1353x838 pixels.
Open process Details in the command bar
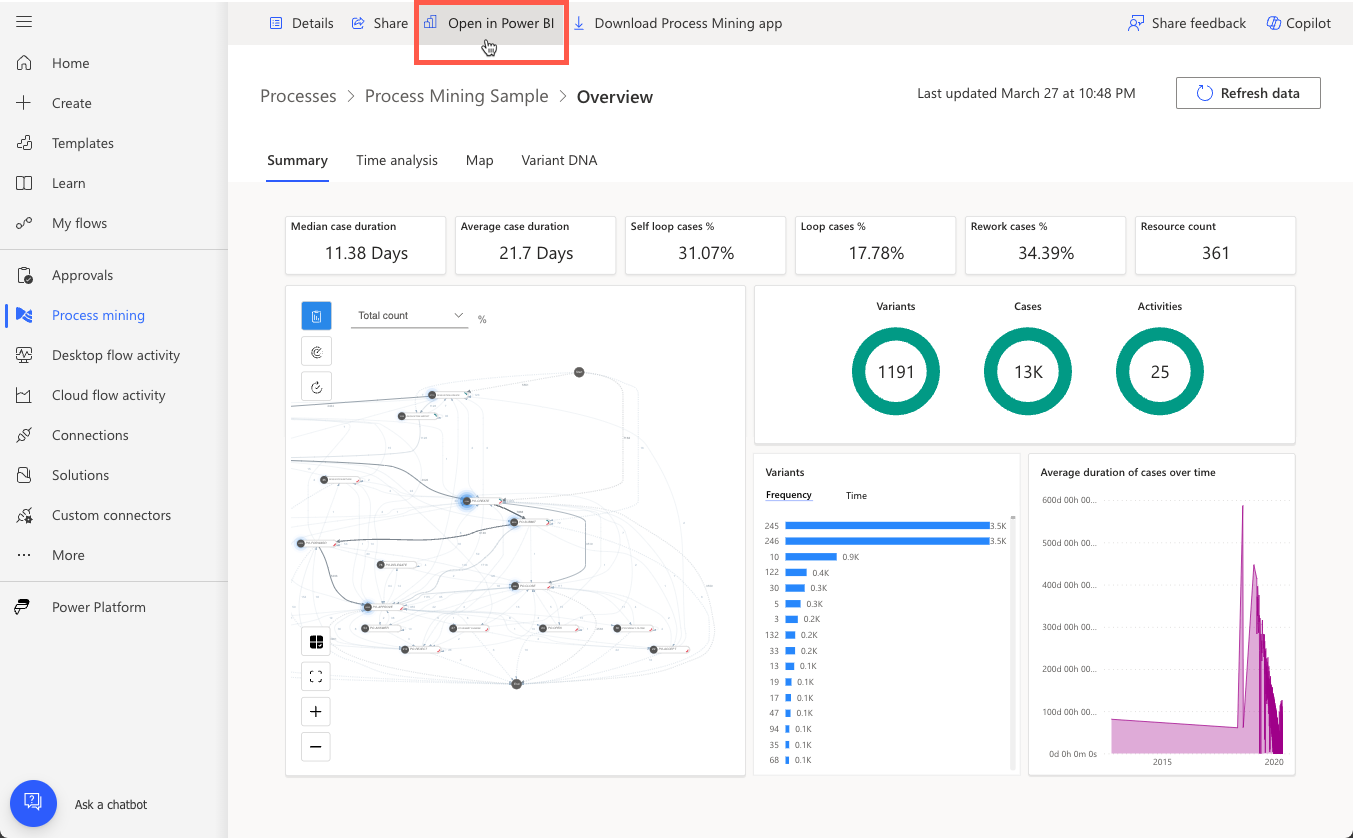point(301,23)
